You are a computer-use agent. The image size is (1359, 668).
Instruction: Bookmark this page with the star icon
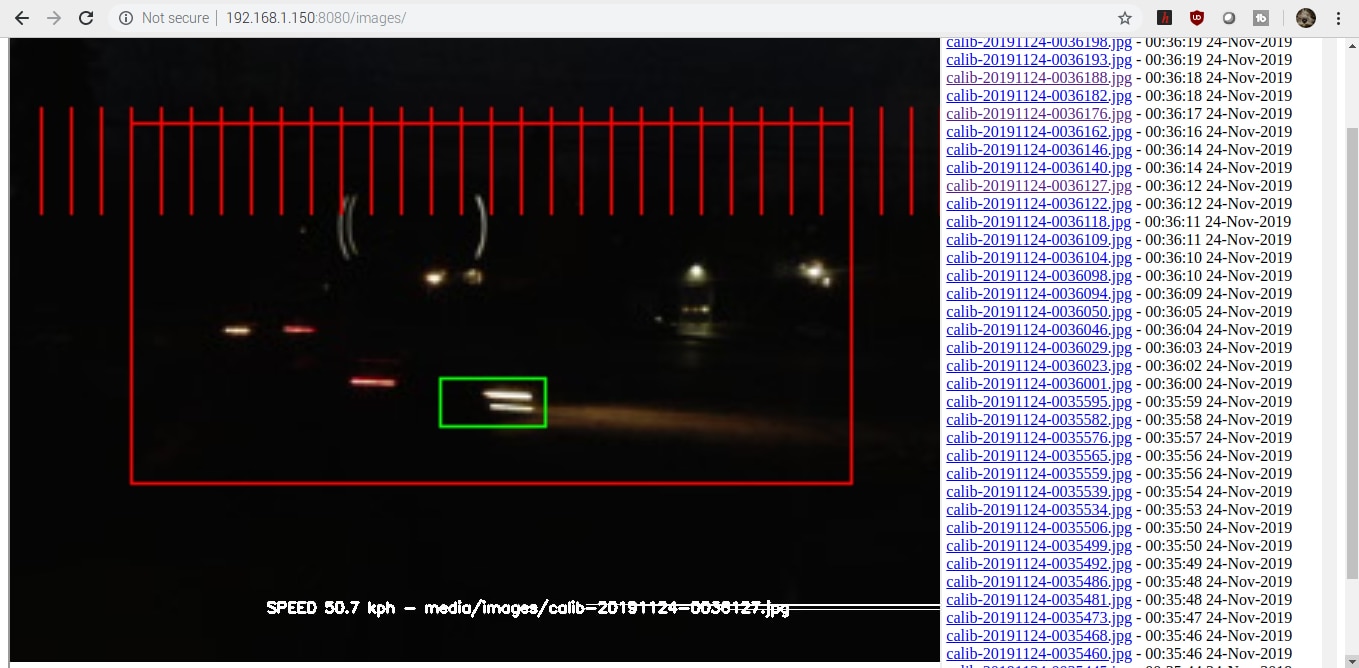tap(1125, 18)
